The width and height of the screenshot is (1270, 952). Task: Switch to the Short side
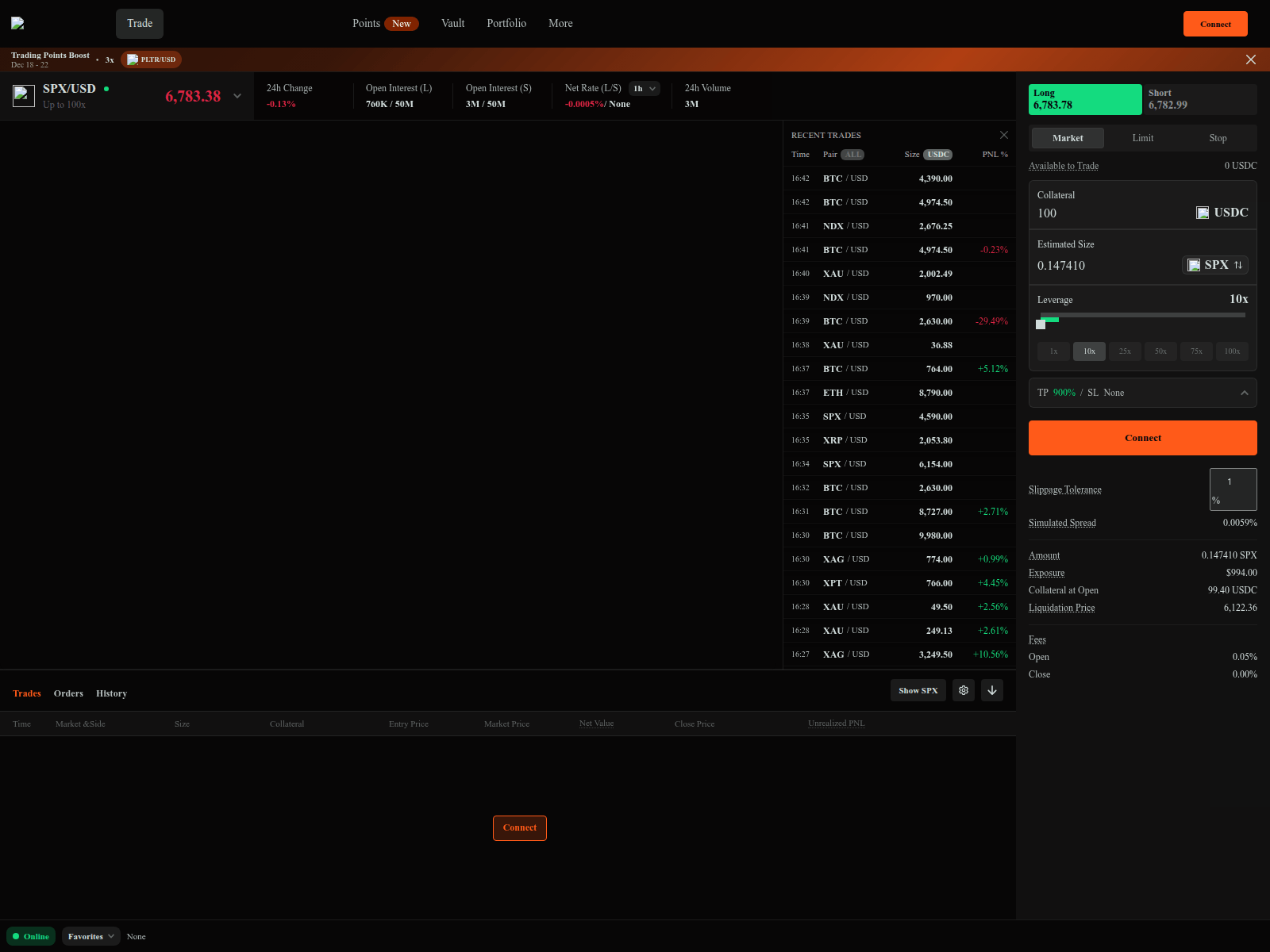coord(1199,99)
